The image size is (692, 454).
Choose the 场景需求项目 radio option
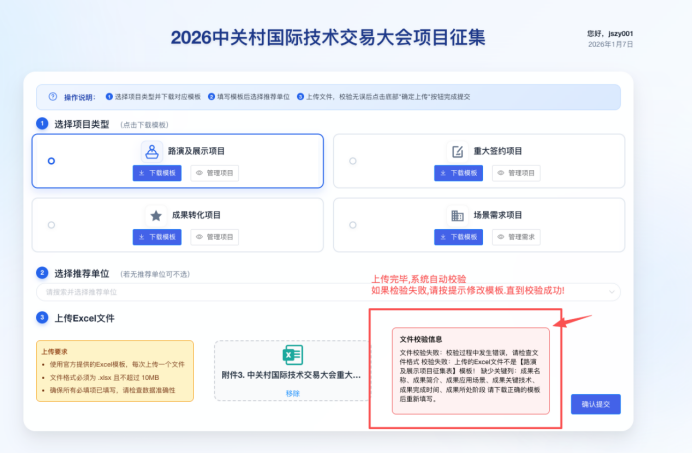352,224
